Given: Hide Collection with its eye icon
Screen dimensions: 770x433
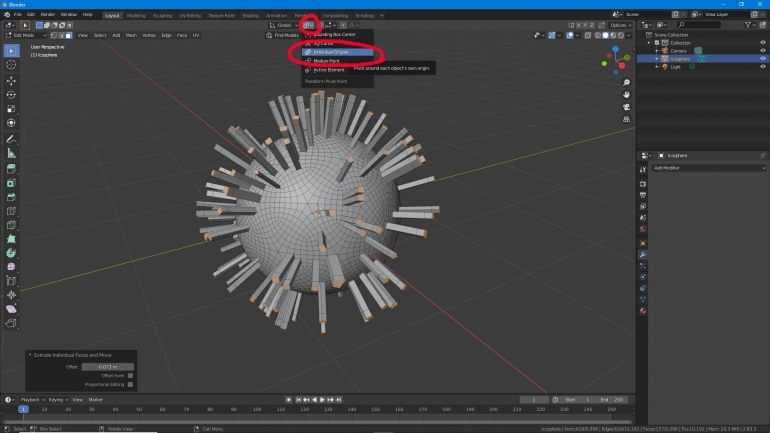Looking at the screenshot, I should tap(763, 43).
